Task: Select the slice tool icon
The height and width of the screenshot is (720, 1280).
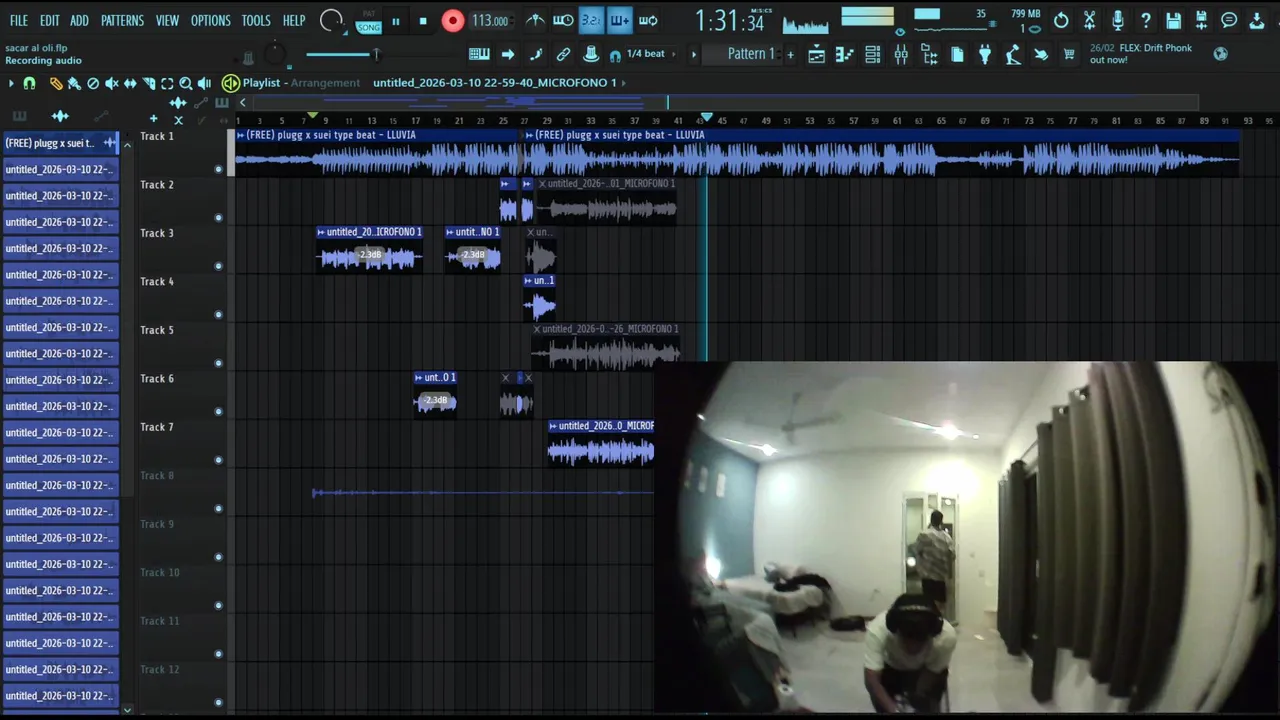Action: pyautogui.click(x=149, y=84)
